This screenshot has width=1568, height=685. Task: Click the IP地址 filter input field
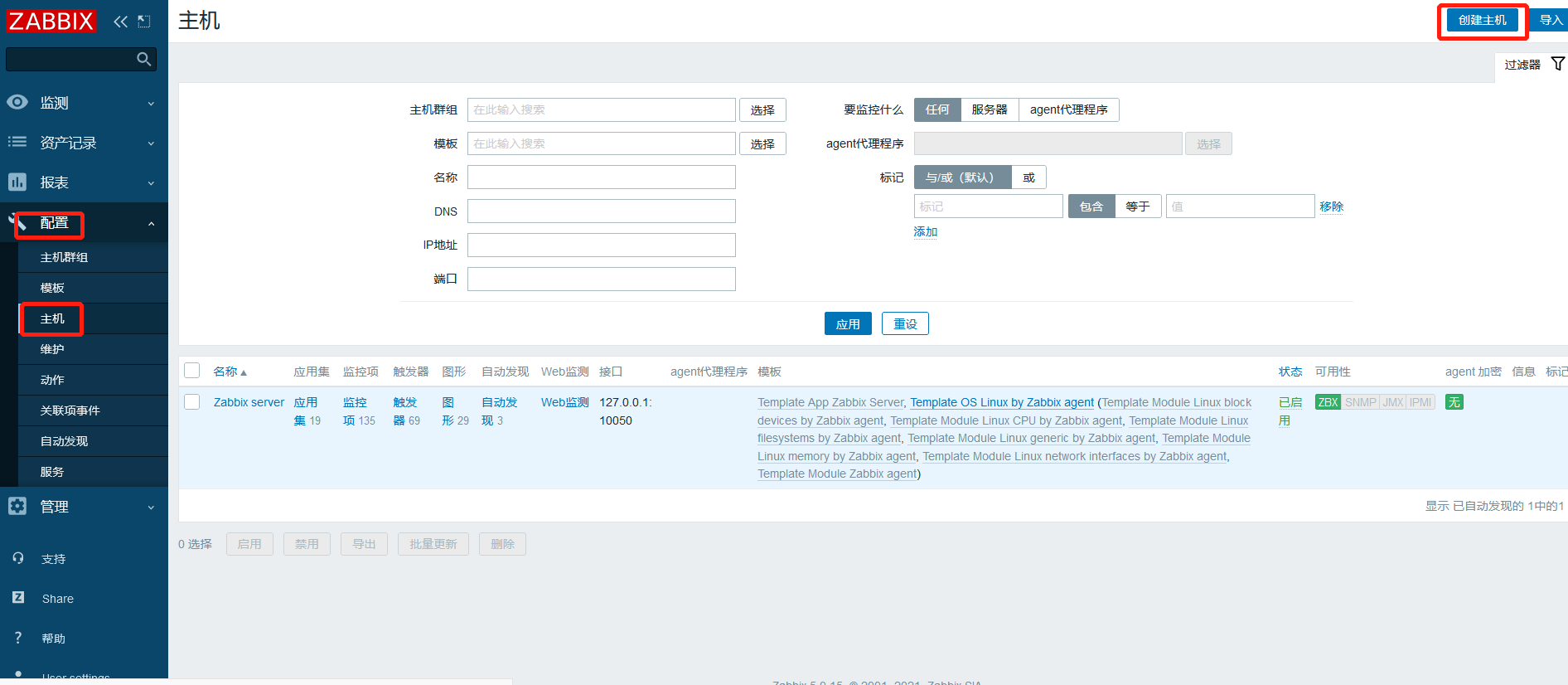click(602, 245)
